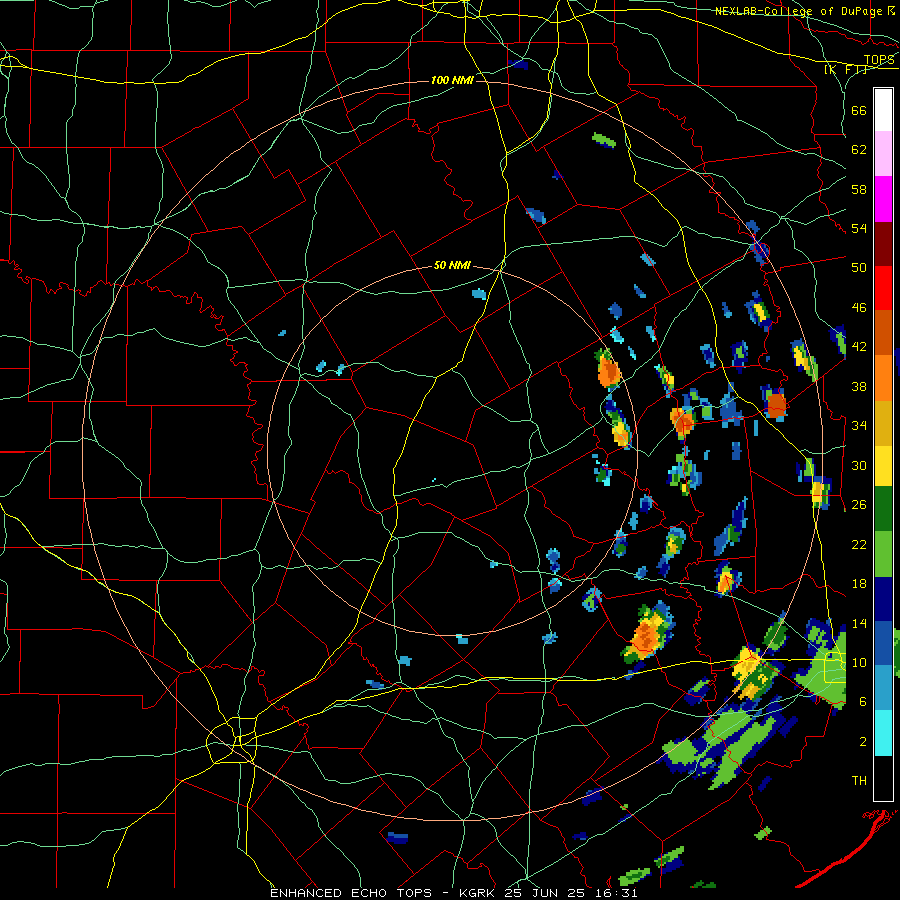
Task: Click the '100 NMI' range ring label
Action: tap(452, 80)
